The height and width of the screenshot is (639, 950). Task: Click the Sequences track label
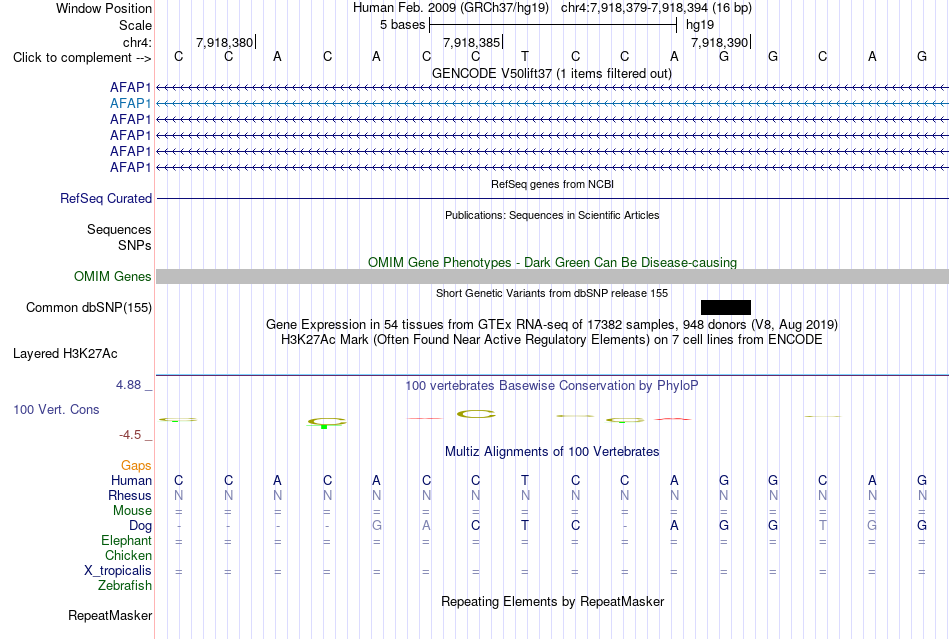point(119,230)
